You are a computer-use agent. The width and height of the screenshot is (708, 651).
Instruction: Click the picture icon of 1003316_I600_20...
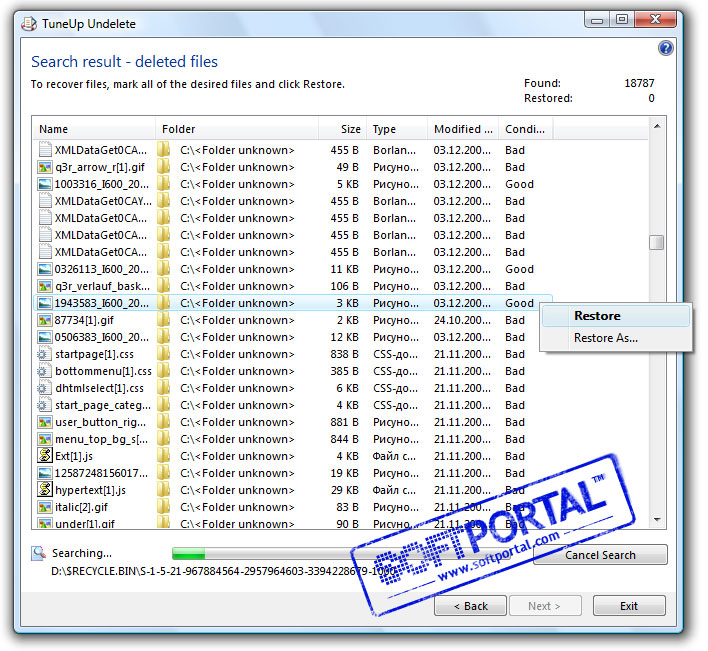(44, 184)
